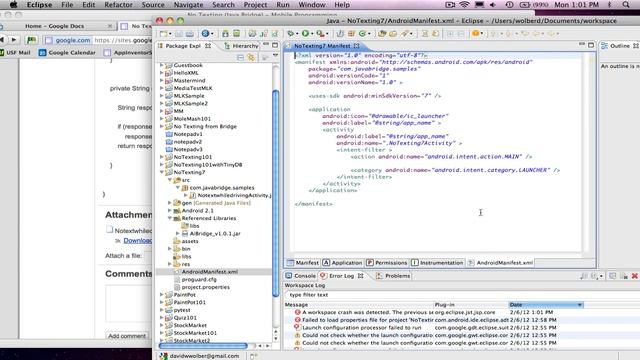Image resolution: width=640 pixels, height=360 pixels.
Task: Expand the AIBridge_v1.0.1.jar entry
Action: click(178, 233)
